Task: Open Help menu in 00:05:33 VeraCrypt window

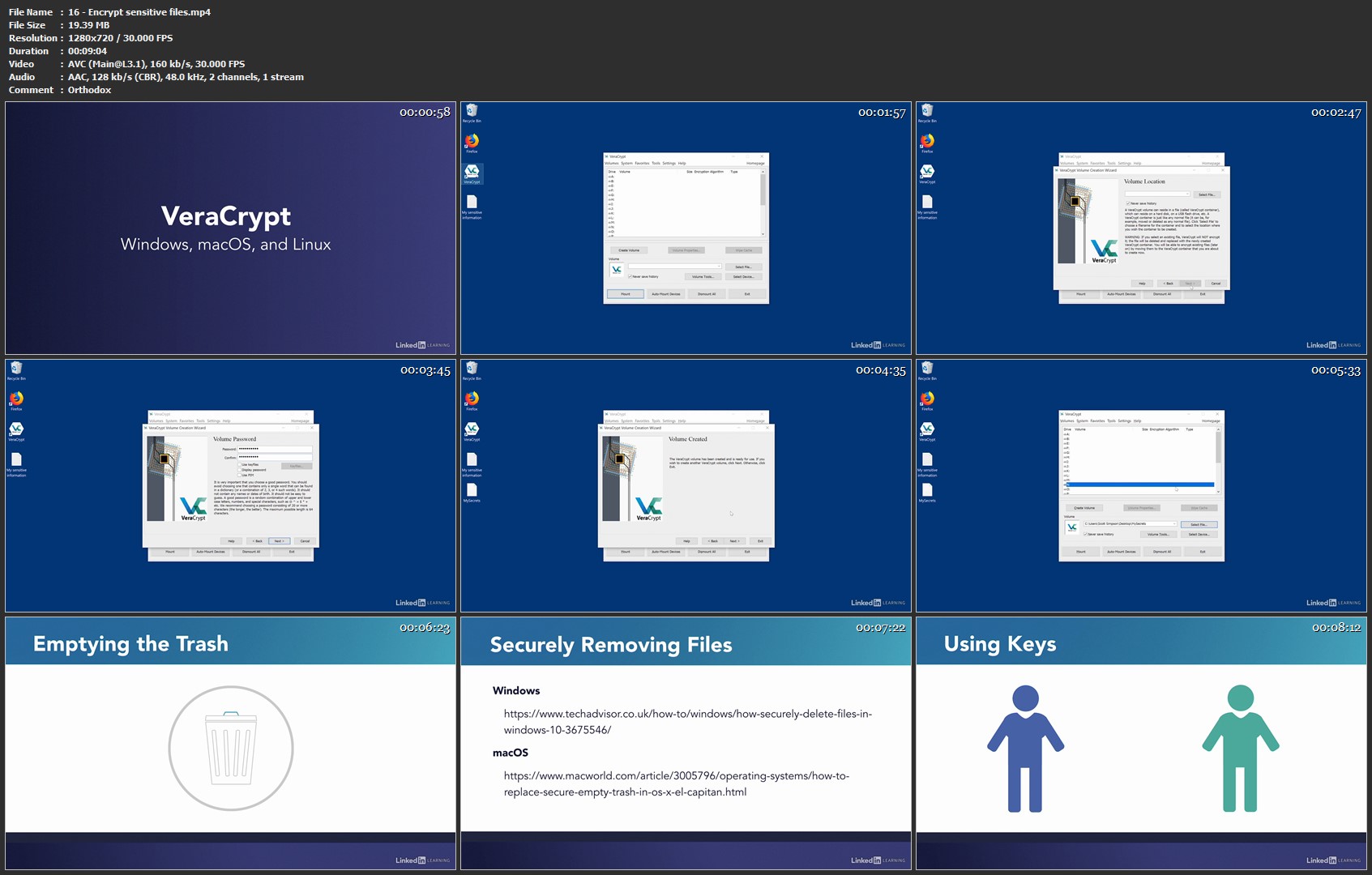Action: click(x=1137, y=420)
